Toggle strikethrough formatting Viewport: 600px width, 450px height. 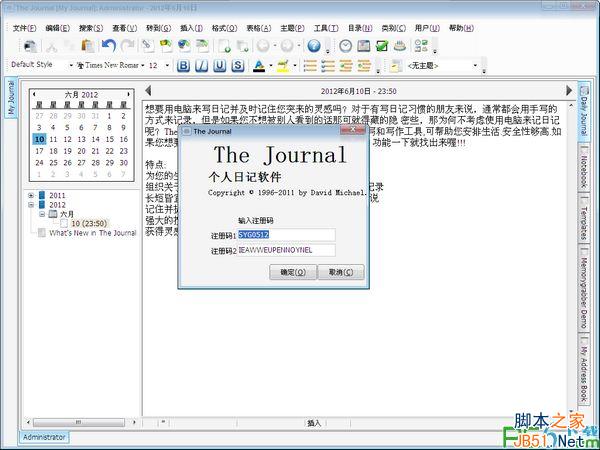click(x=238, y=66)
